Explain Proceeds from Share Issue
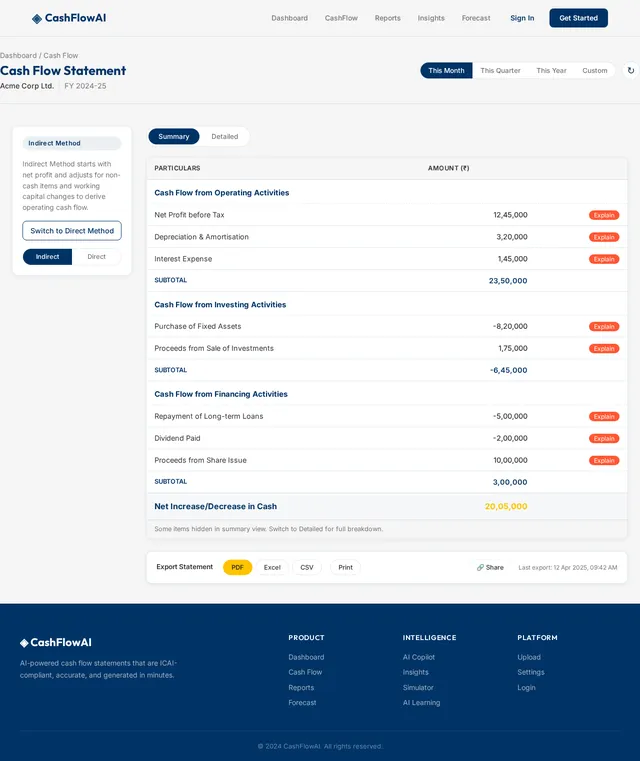The image size is (640, 761). click(604, 461)
